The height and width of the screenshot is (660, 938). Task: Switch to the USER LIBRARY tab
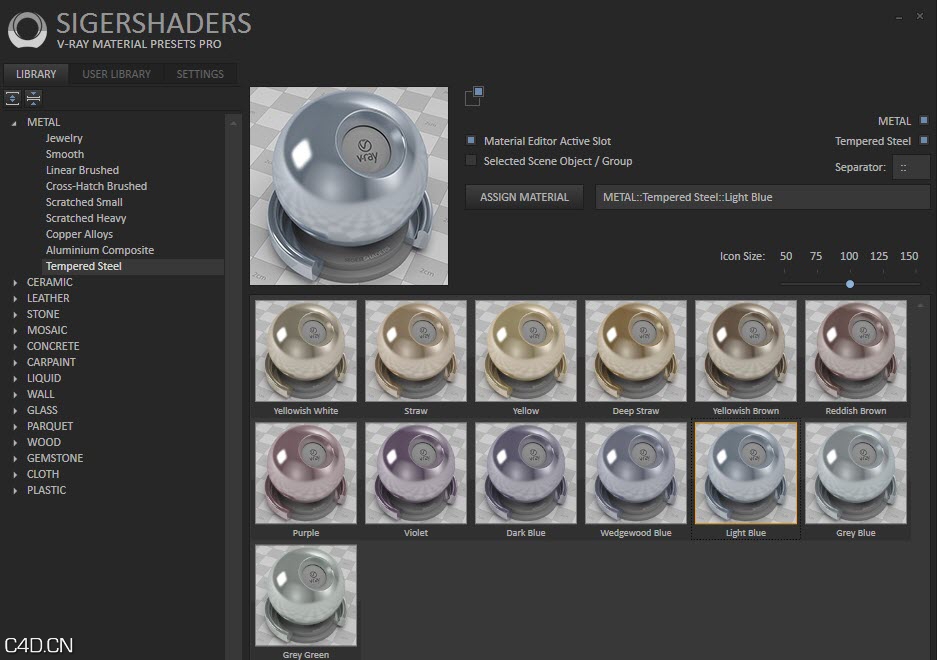click(116, 73)
